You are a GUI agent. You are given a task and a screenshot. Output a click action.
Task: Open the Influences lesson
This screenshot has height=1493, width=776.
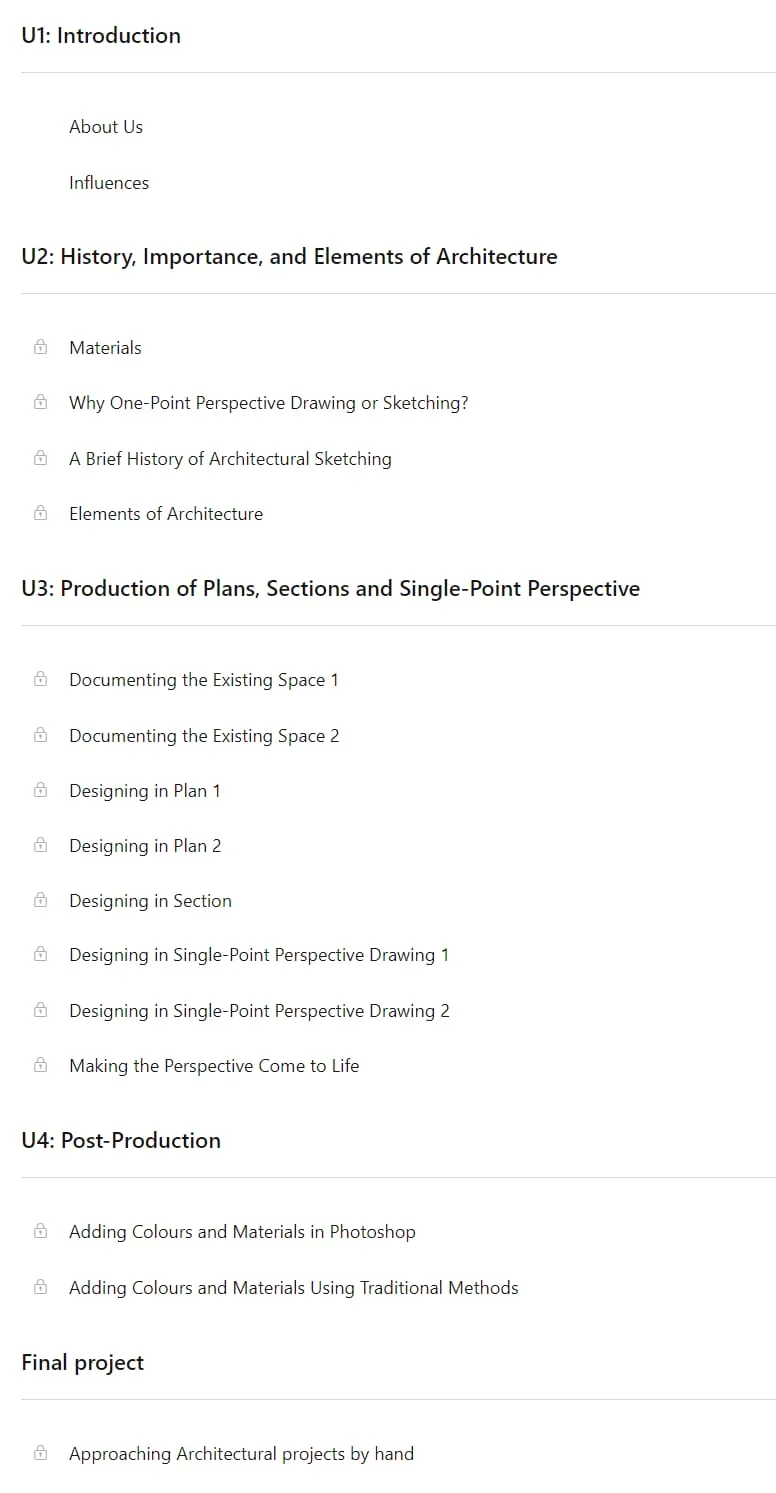109,183
